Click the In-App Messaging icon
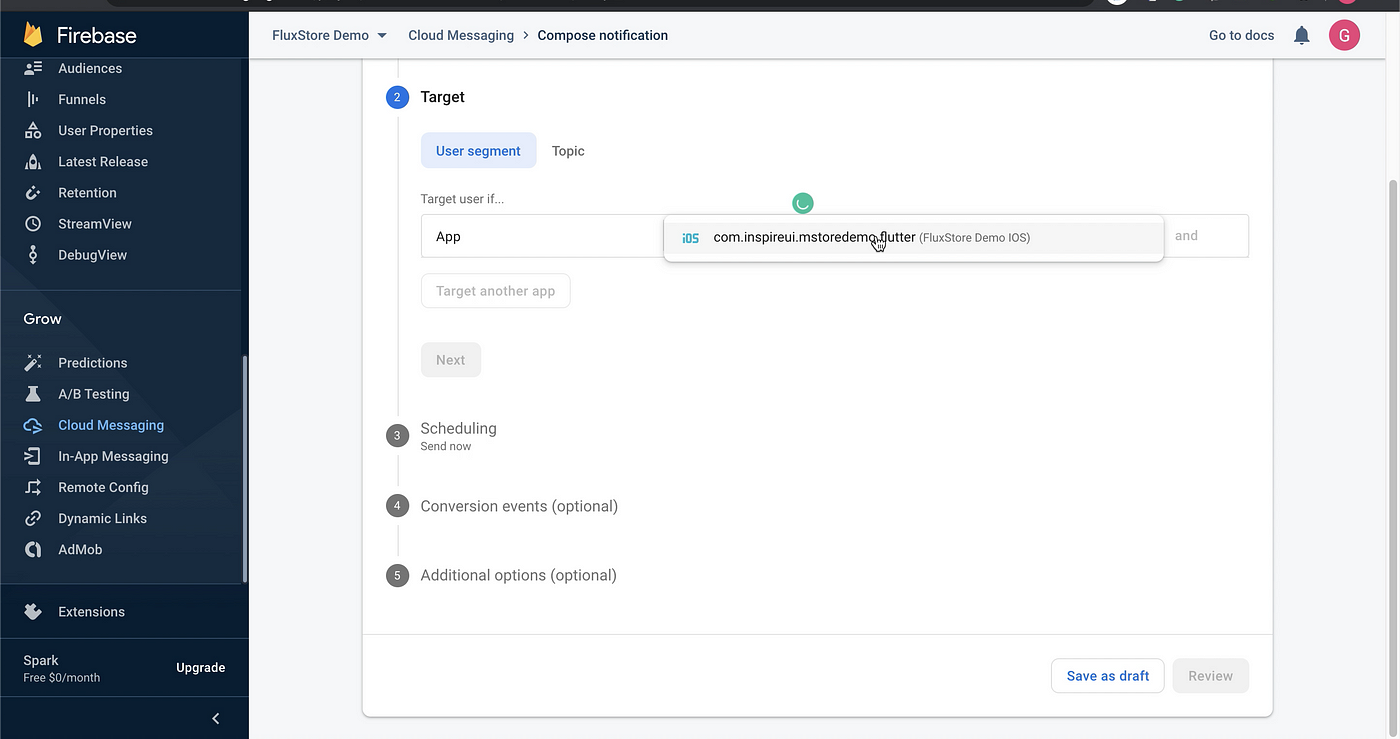 pos(33,456)
